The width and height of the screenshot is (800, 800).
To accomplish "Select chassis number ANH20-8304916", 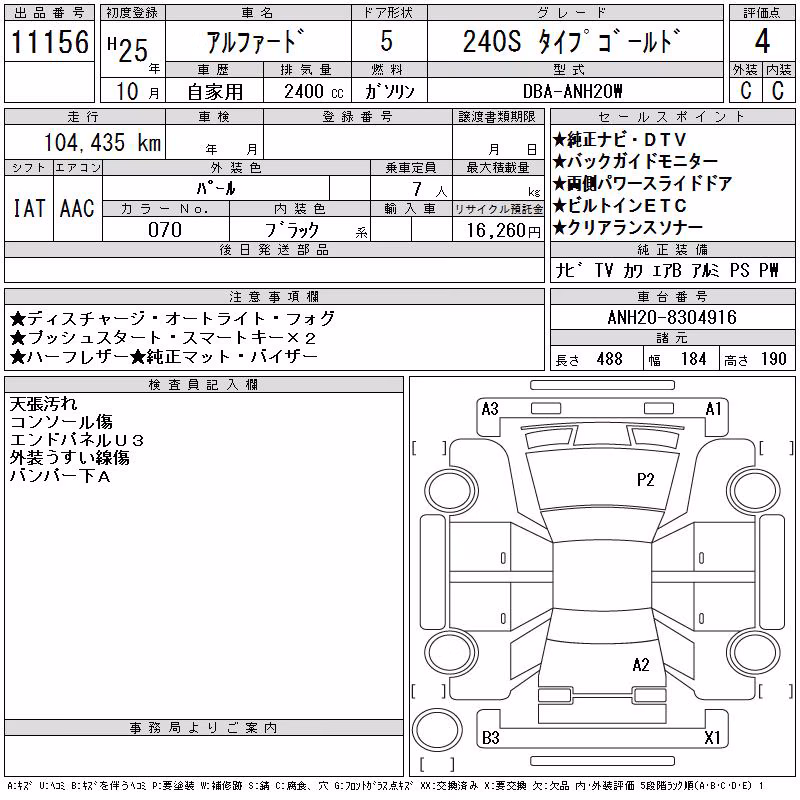I will pos(672,318).
